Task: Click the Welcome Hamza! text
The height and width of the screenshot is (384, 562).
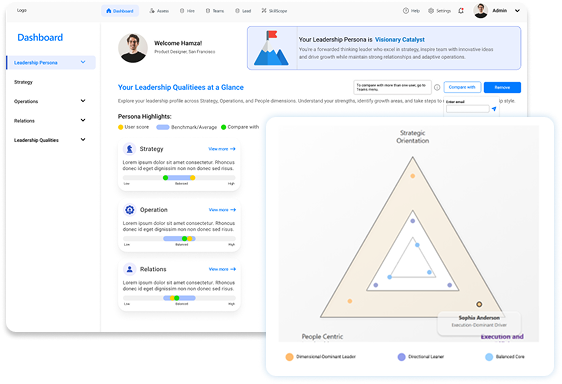Action: [178, 43]
